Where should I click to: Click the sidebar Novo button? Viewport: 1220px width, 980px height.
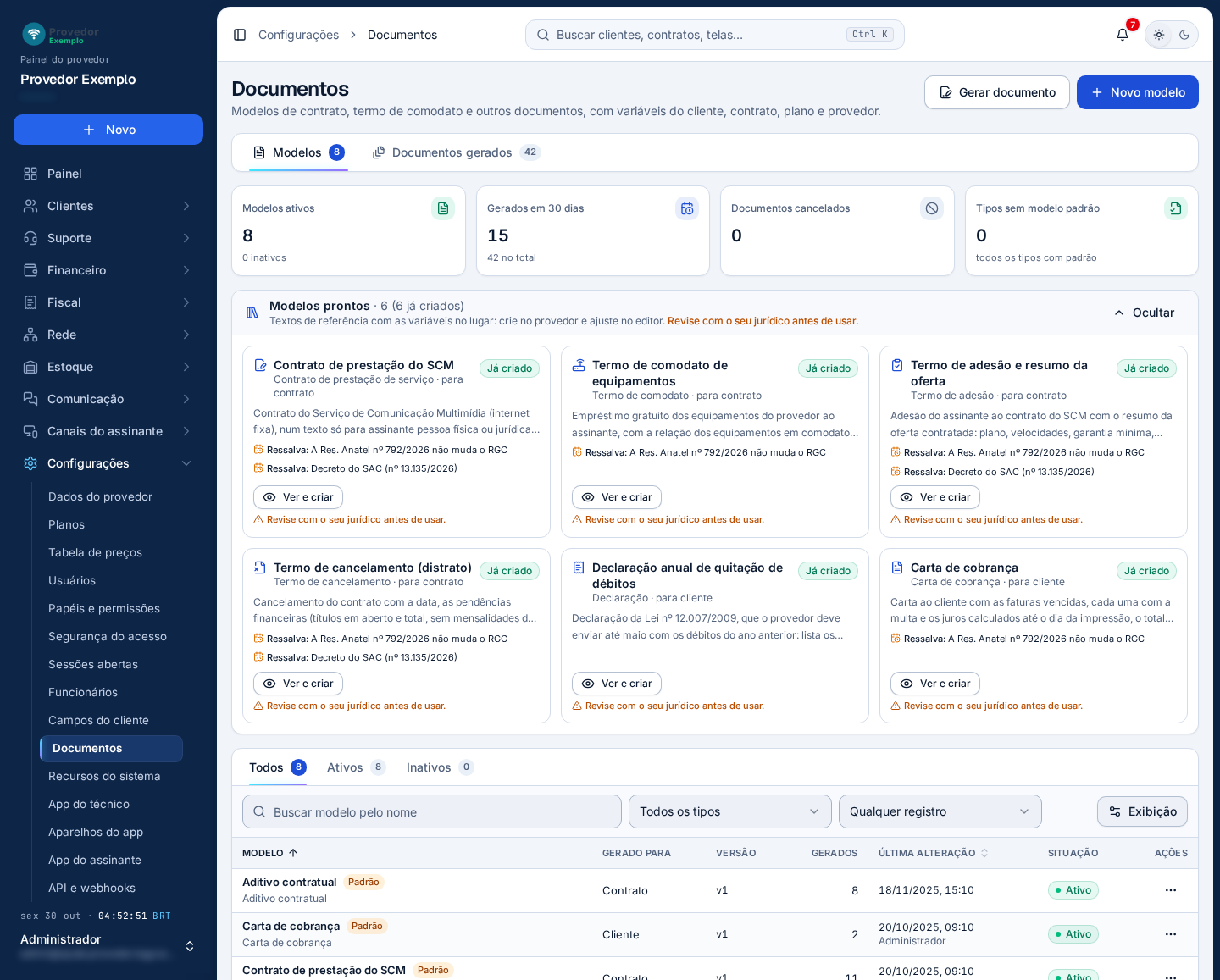tap(108, 130)
